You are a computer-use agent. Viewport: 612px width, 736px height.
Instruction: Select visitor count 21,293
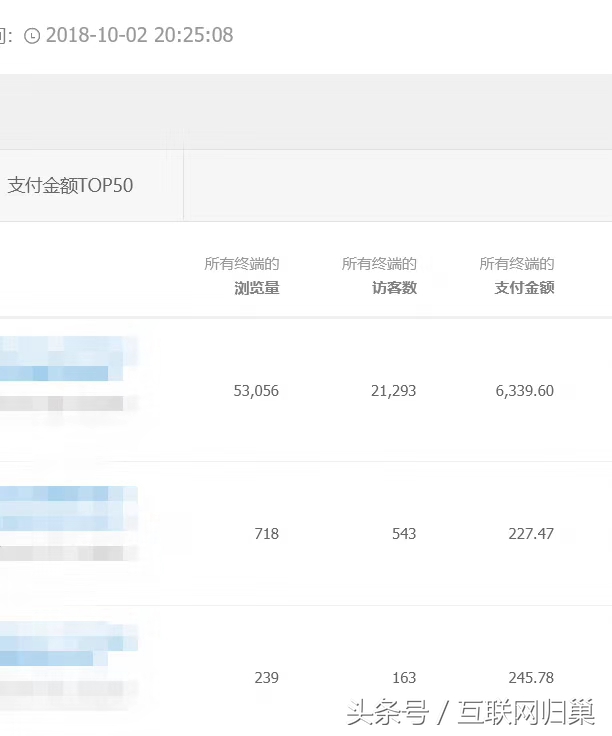coord(393,391)
